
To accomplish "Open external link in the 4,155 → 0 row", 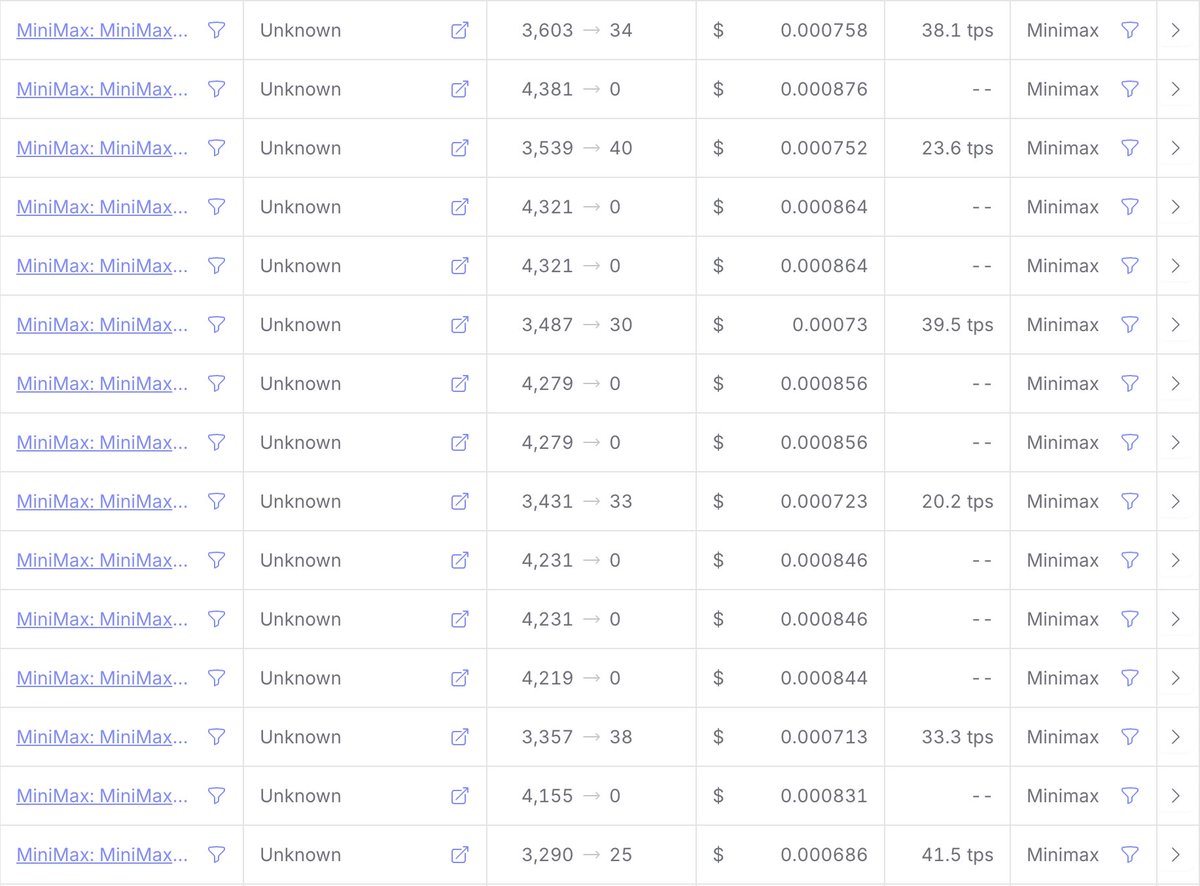I will click(460, 796).
